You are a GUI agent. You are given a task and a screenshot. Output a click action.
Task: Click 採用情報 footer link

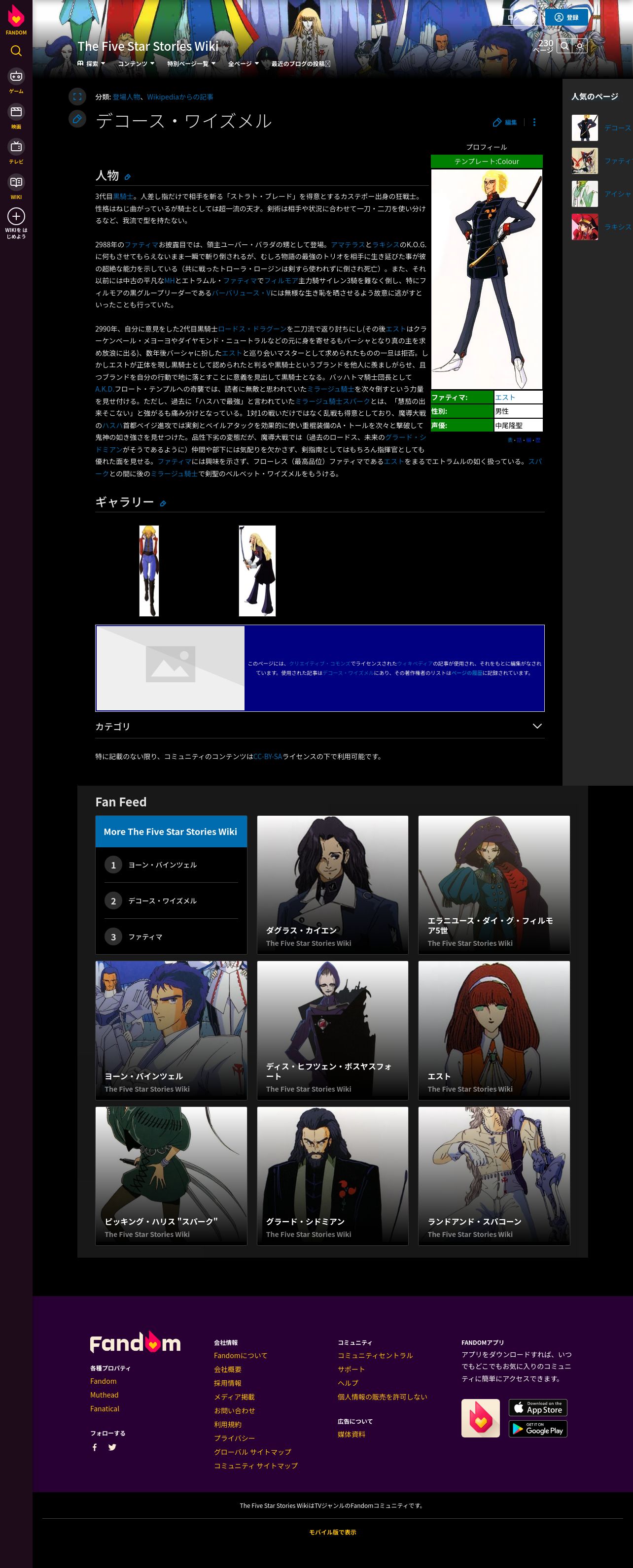228,1383
